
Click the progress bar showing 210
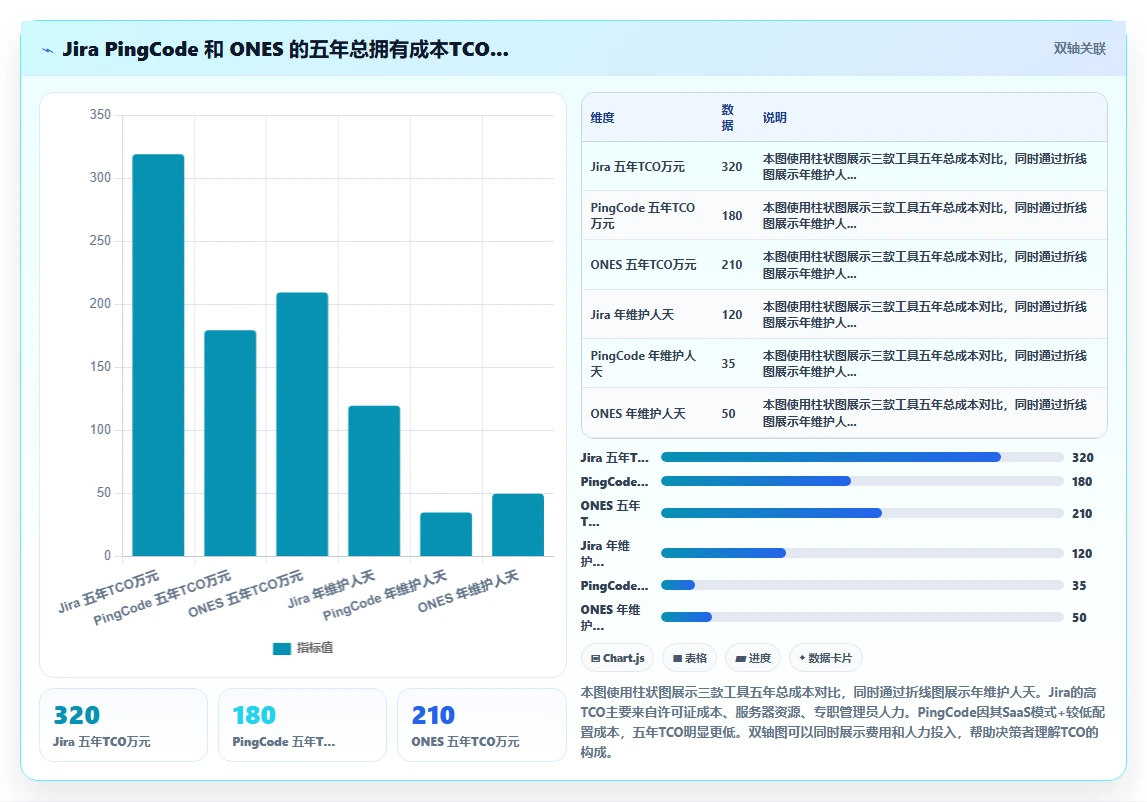point(862,514)
